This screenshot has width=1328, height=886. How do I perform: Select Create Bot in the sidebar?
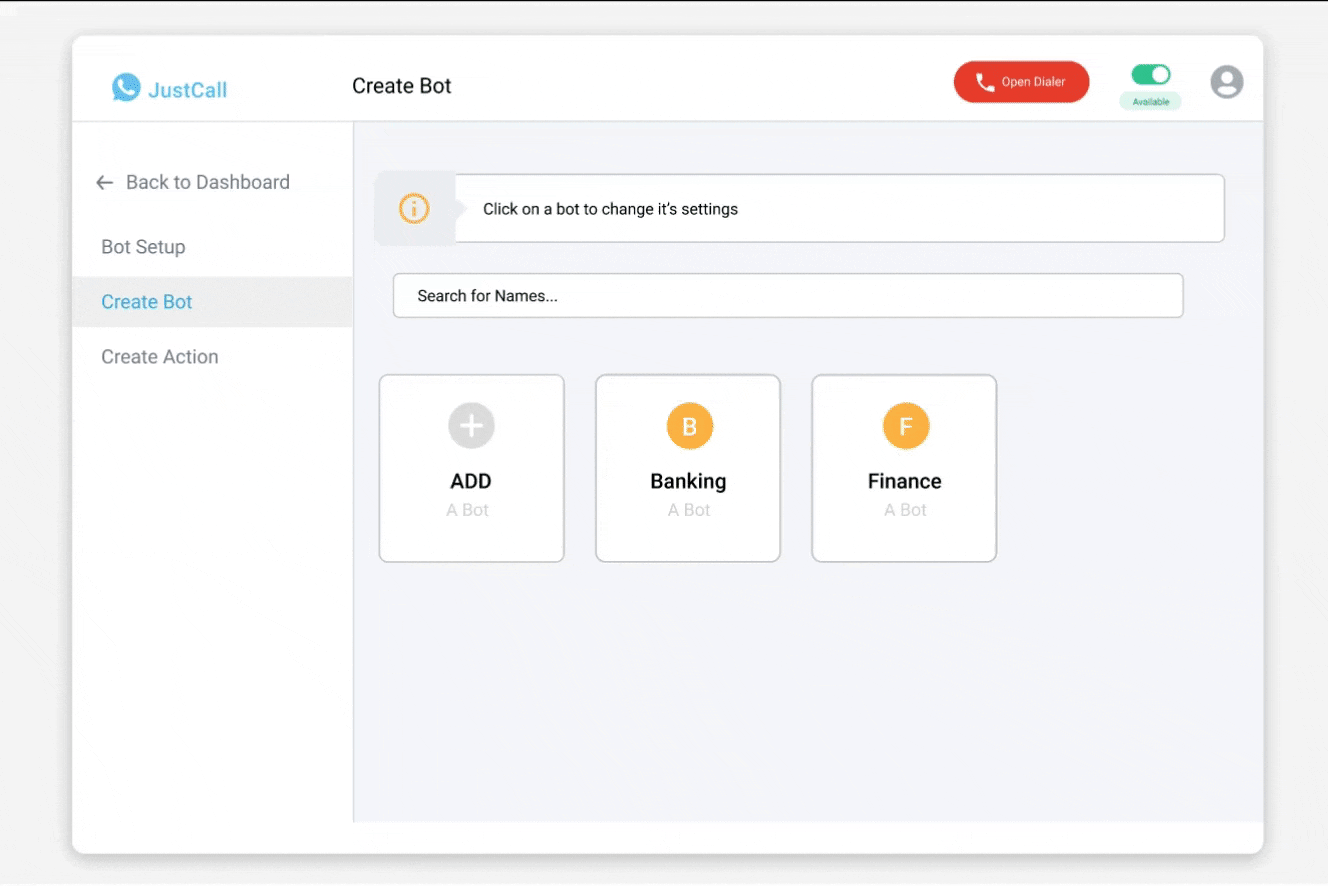click(x=147, y=302)
